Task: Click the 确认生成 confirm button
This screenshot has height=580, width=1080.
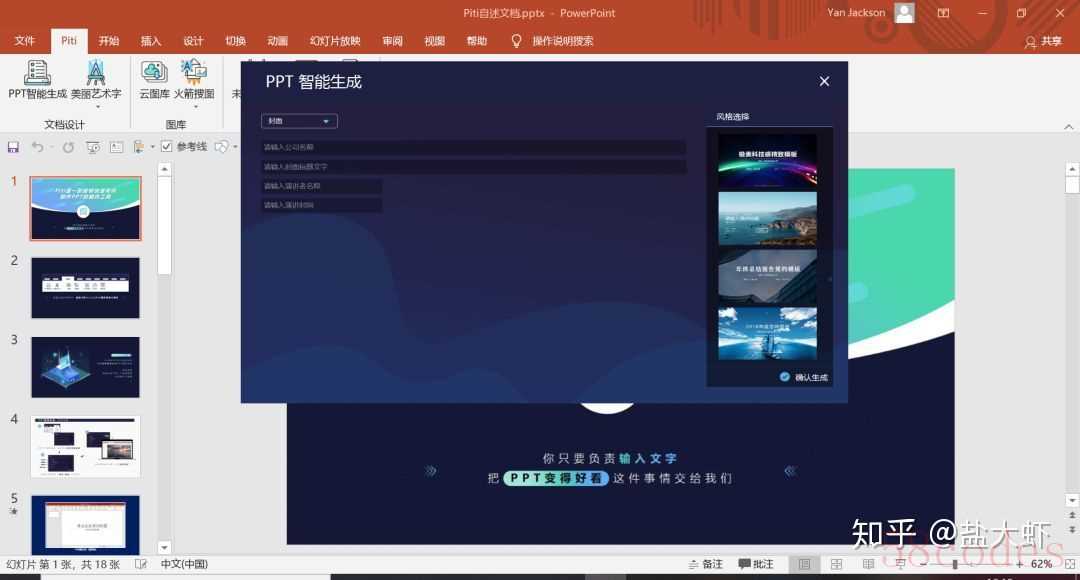Action: pos(804,377)
